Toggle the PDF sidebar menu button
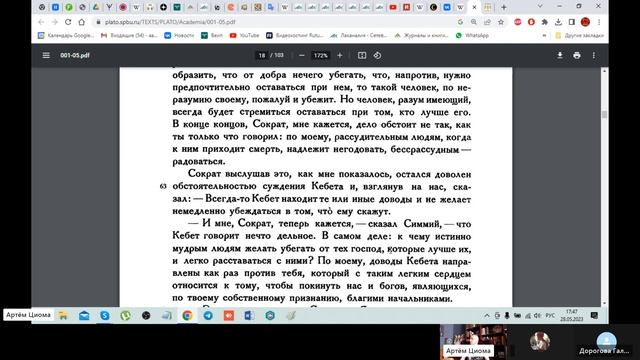This screenshot has height=360, width=640. coord(46,55)
